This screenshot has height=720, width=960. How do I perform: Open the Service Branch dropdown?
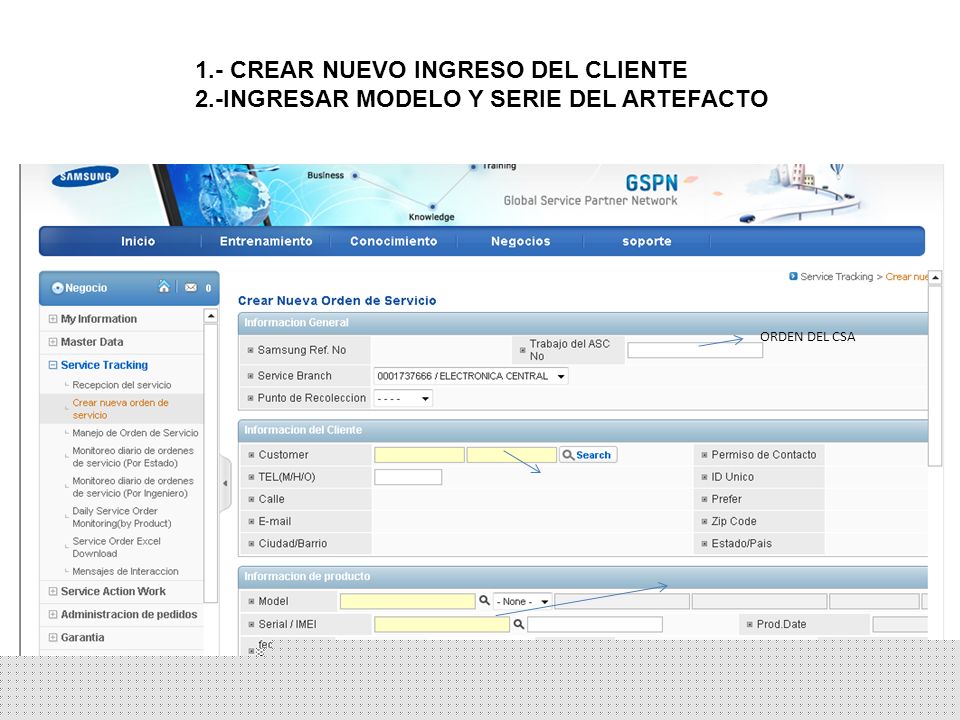[470, 376]
